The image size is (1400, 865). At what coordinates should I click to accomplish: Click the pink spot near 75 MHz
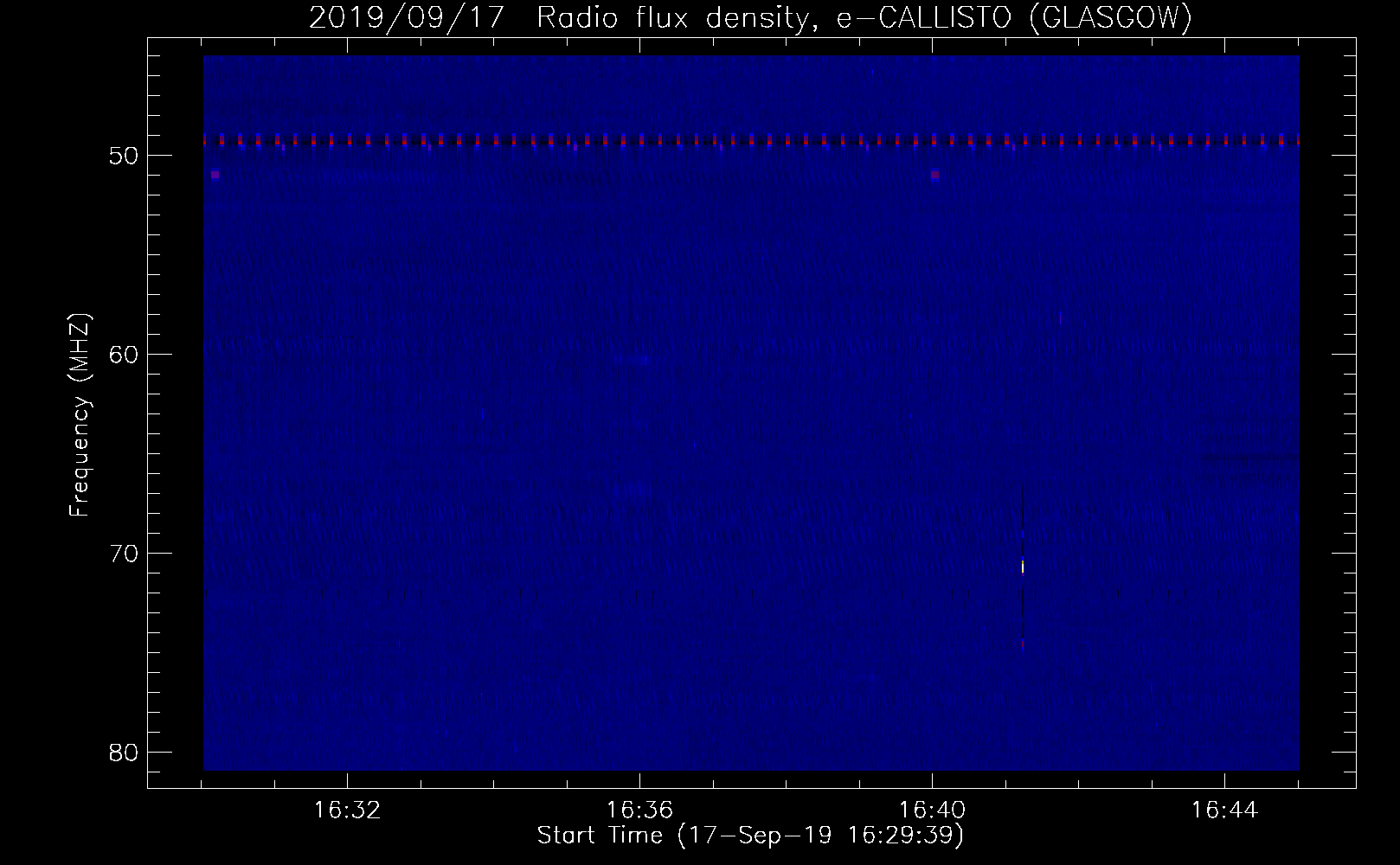tap(1023, 644)
